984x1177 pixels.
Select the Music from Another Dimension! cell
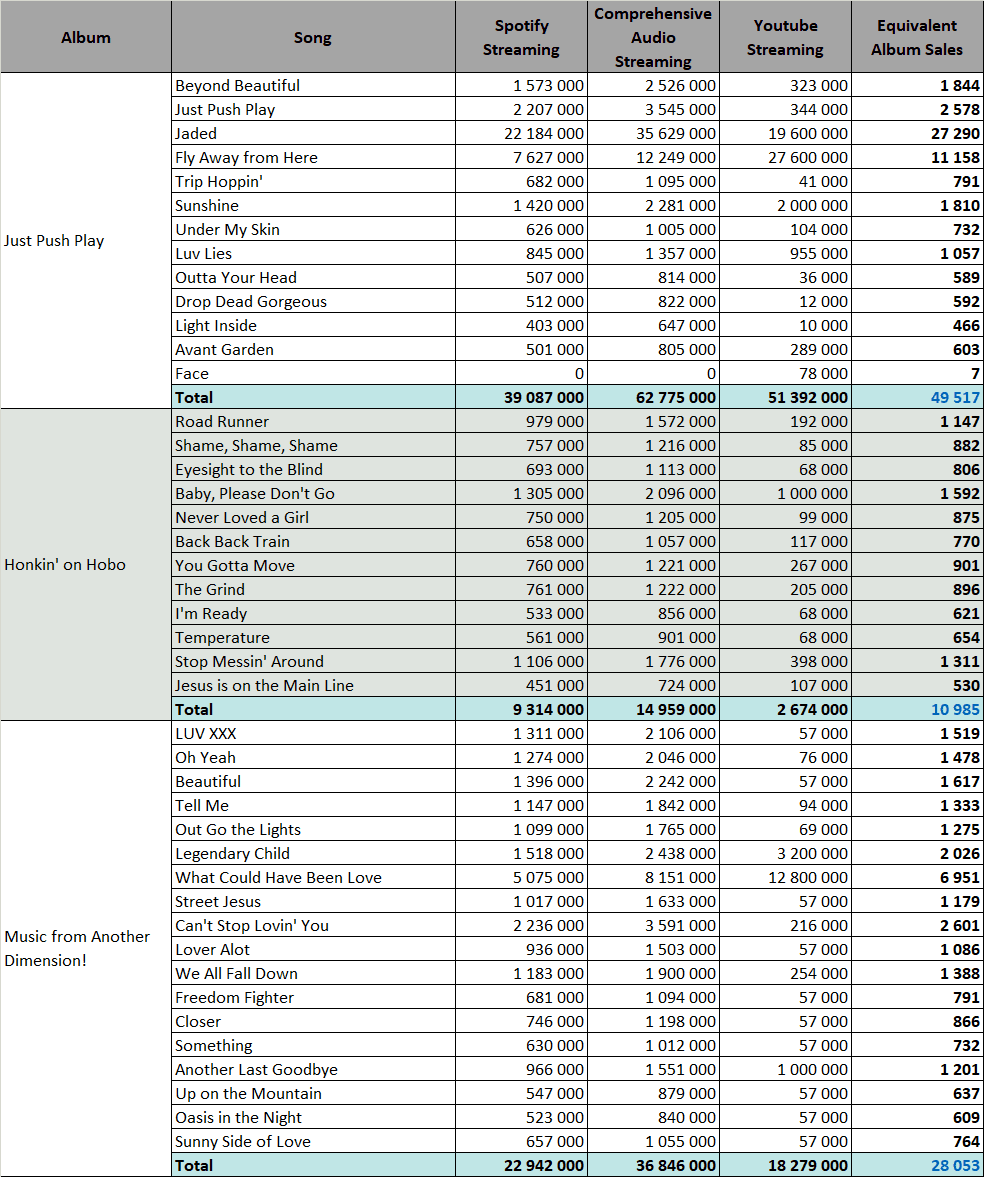(x=86, y=949)
